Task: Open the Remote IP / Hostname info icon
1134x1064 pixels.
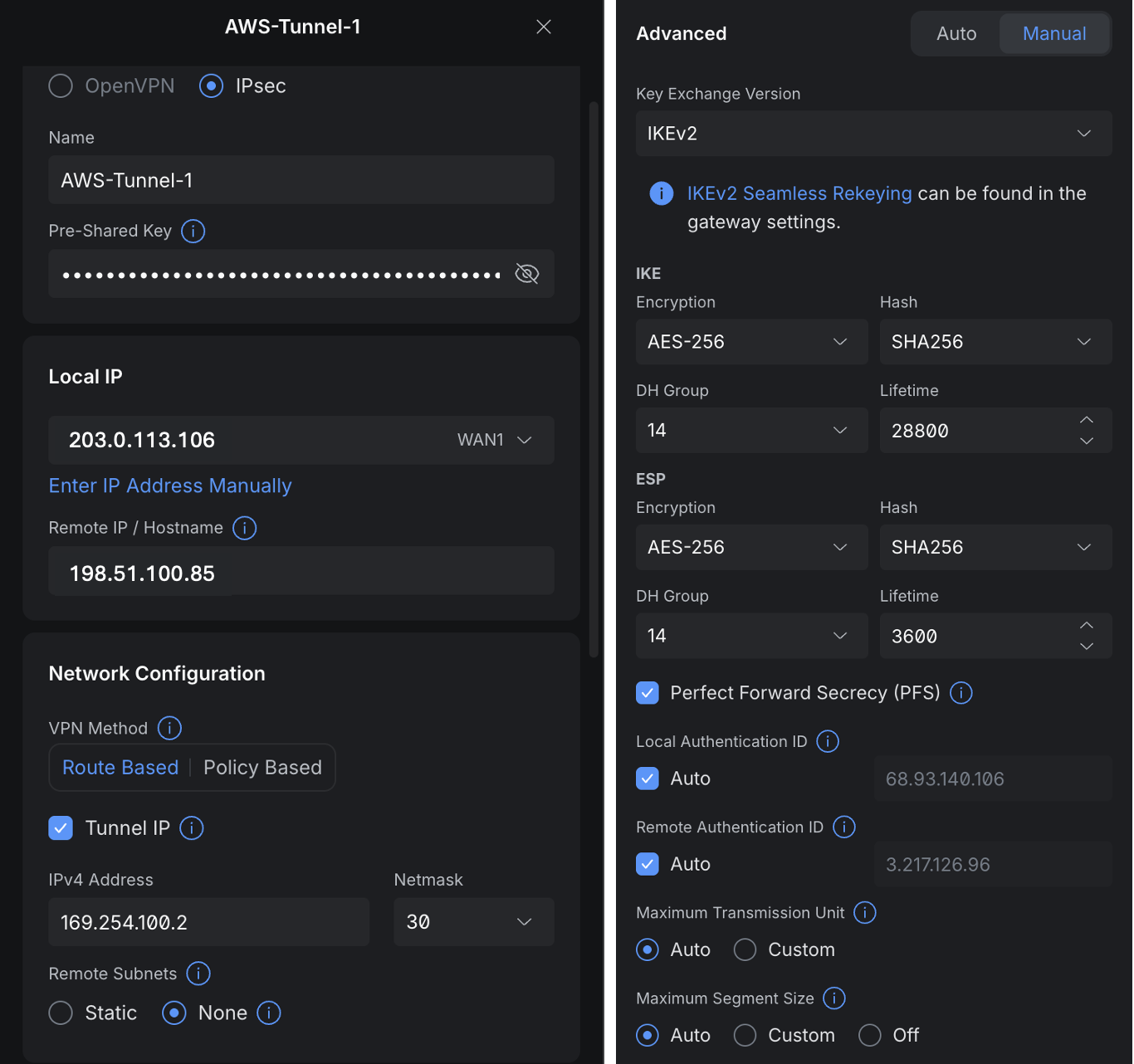Action: tap(245, 528)
